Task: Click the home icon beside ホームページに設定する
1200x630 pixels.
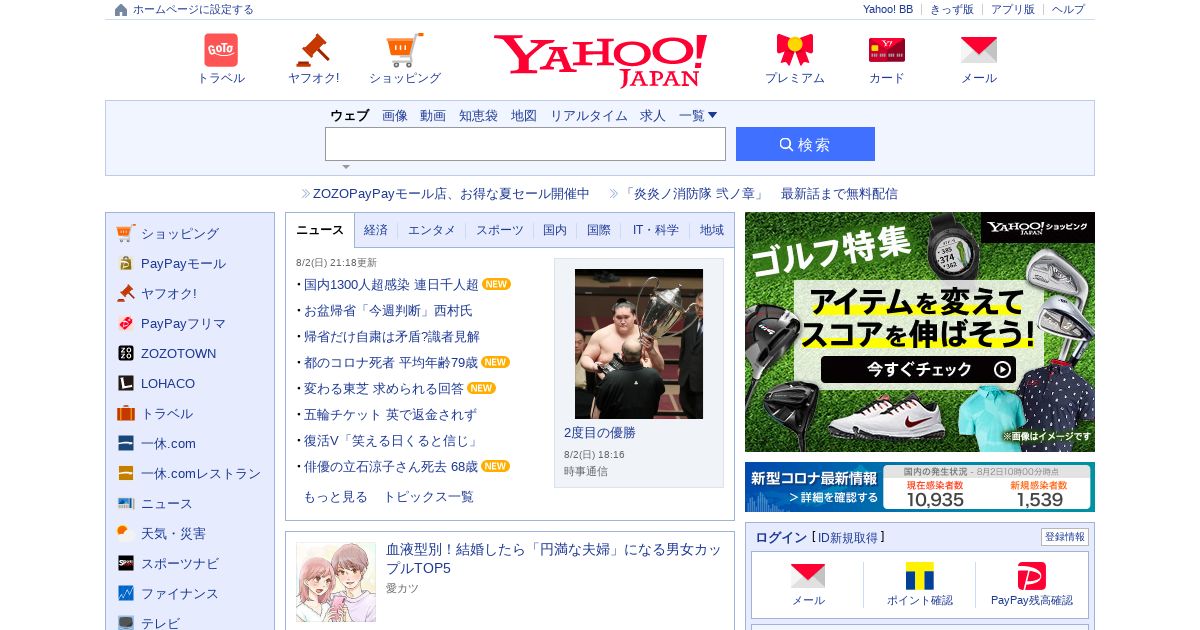Action: pyautogui.click(x=121, y=9)
